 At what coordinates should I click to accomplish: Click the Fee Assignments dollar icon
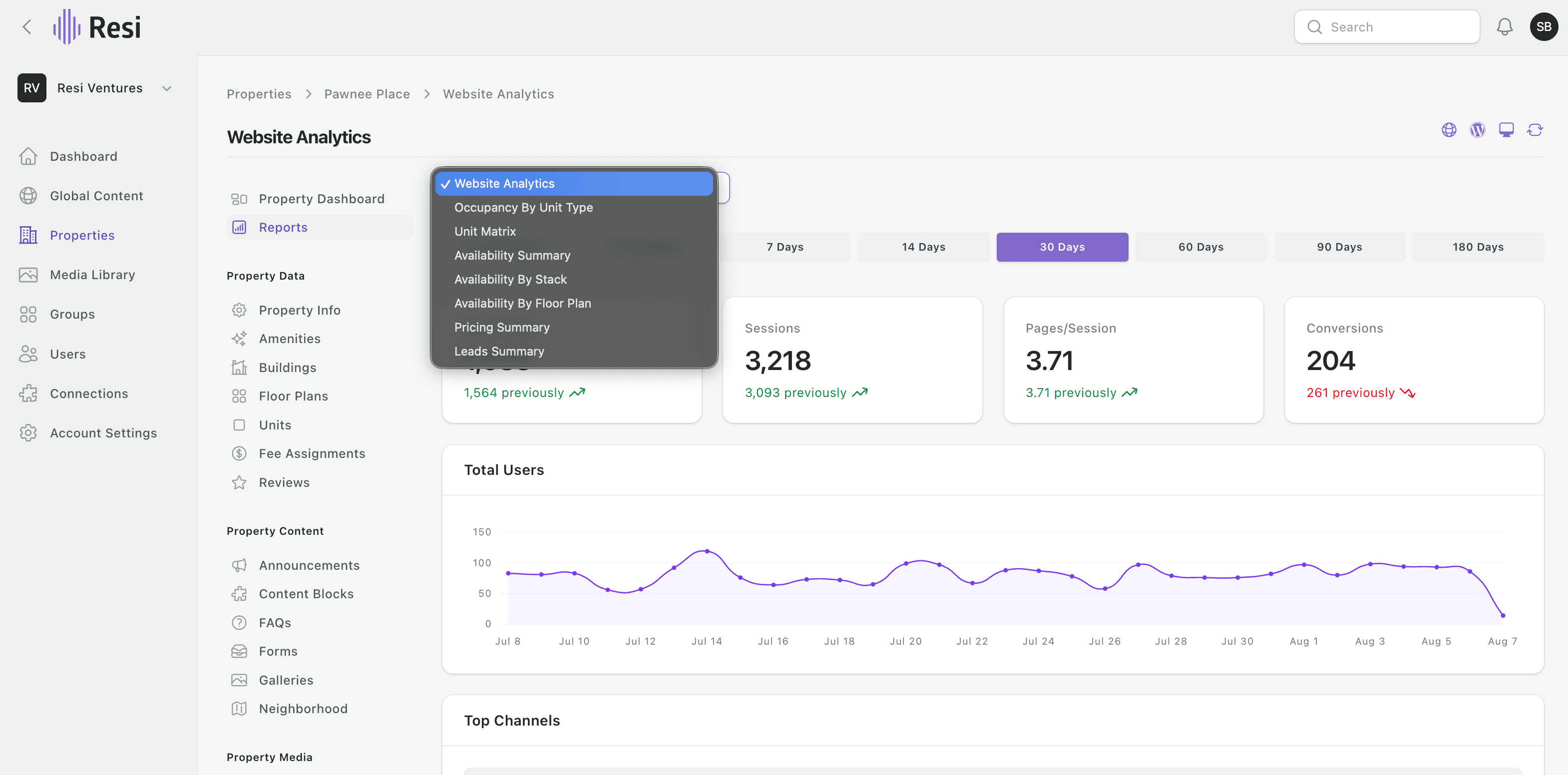tap(239, 453)
